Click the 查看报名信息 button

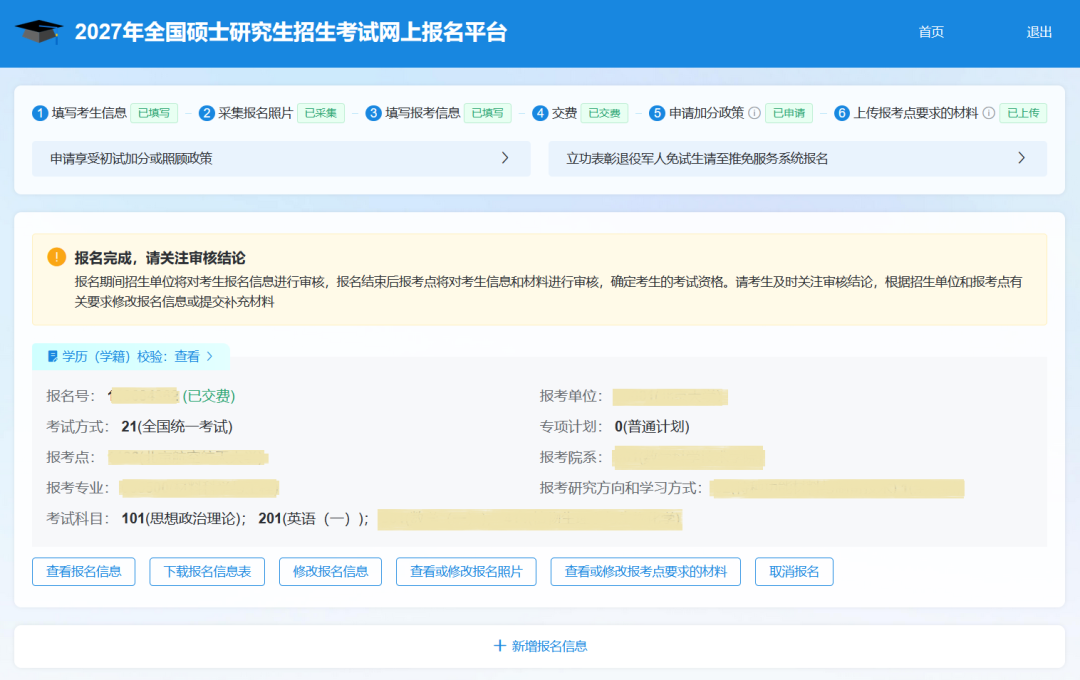(x=84, y=572)
